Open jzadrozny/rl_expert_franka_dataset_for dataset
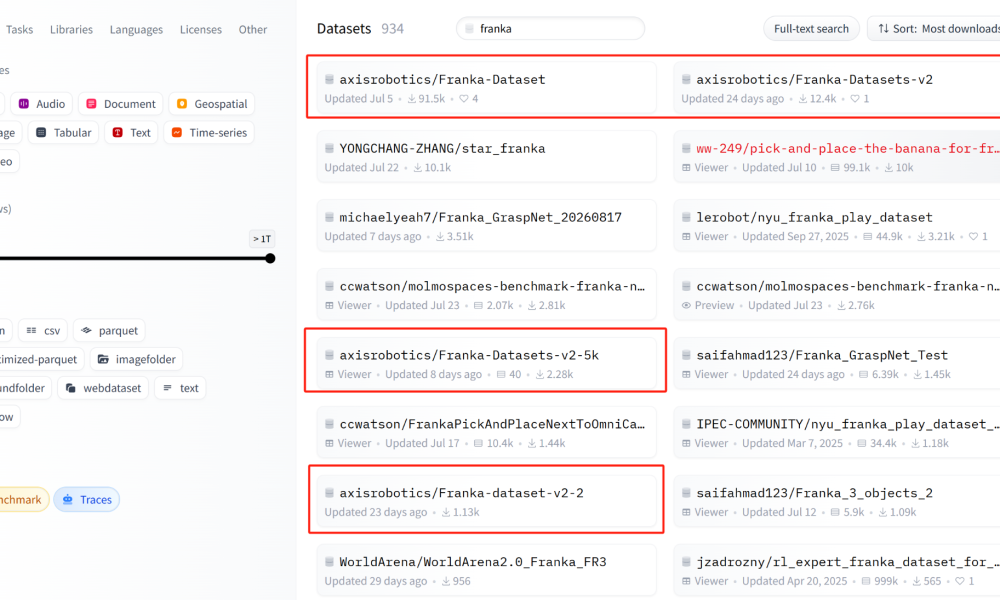1000x600 pixels. click(837, 570)
